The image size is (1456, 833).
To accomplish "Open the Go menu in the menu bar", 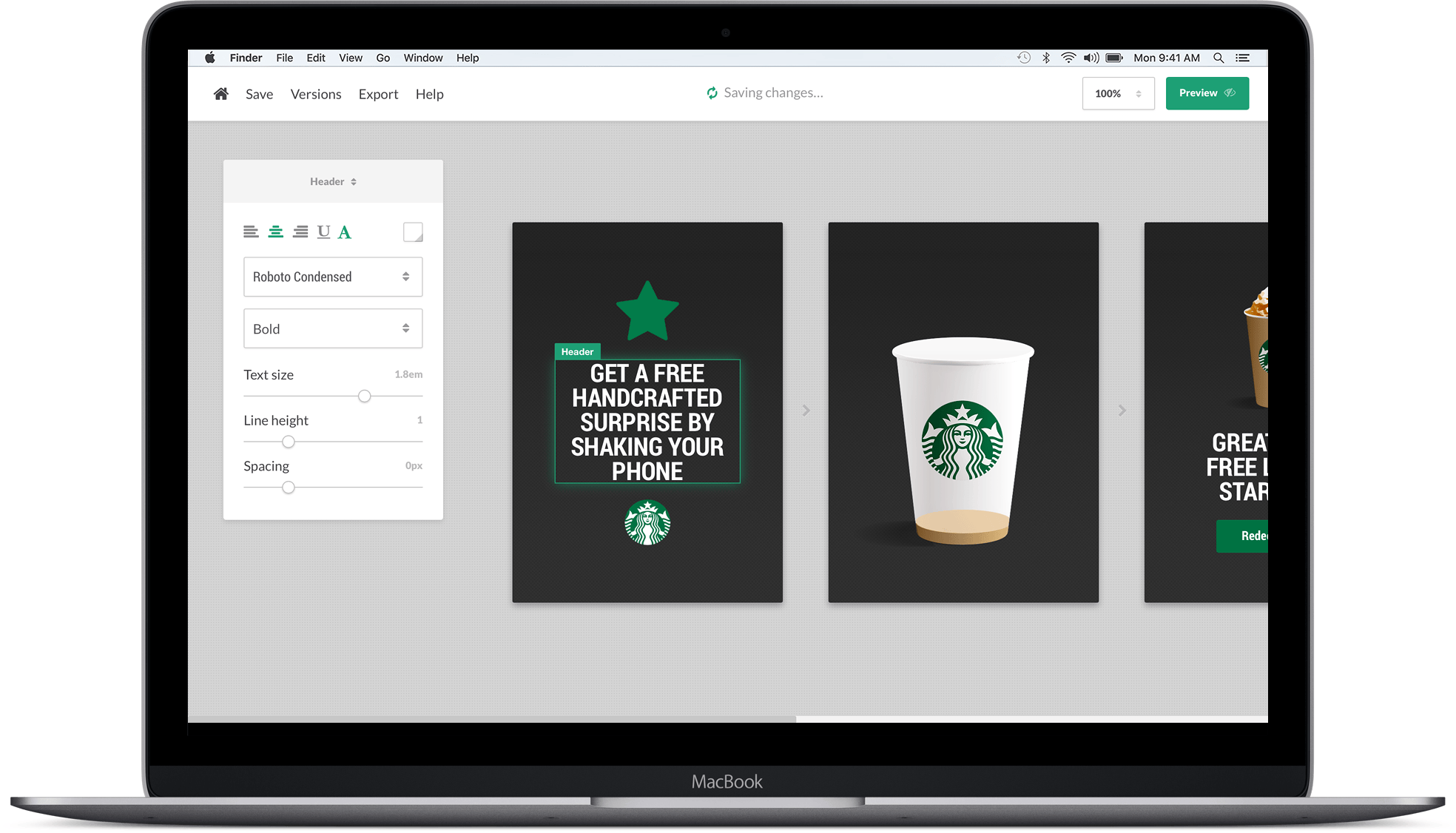I will pos(383,58).
